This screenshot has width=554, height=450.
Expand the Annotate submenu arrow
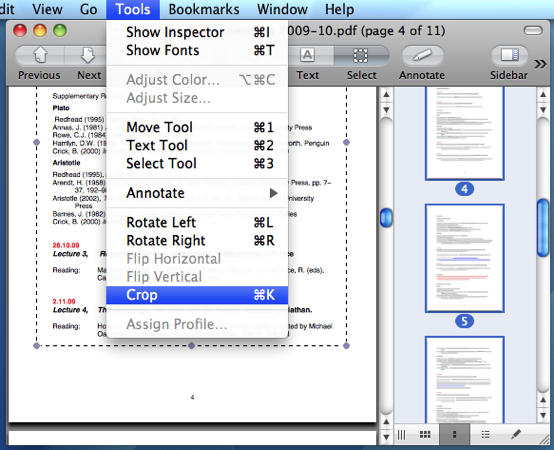coord(273,193)
